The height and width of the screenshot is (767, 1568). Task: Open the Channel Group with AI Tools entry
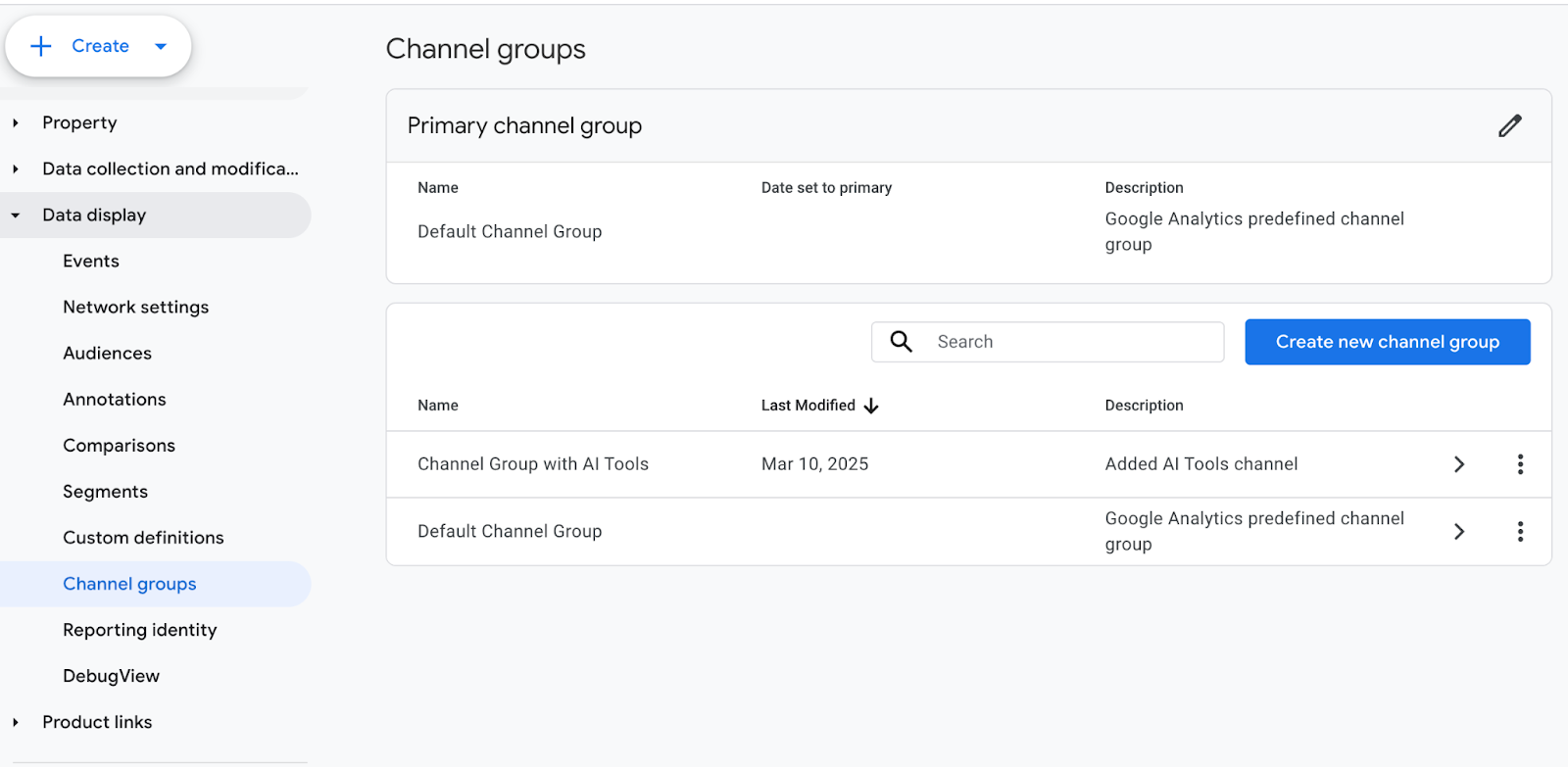[x=533, y=464]
